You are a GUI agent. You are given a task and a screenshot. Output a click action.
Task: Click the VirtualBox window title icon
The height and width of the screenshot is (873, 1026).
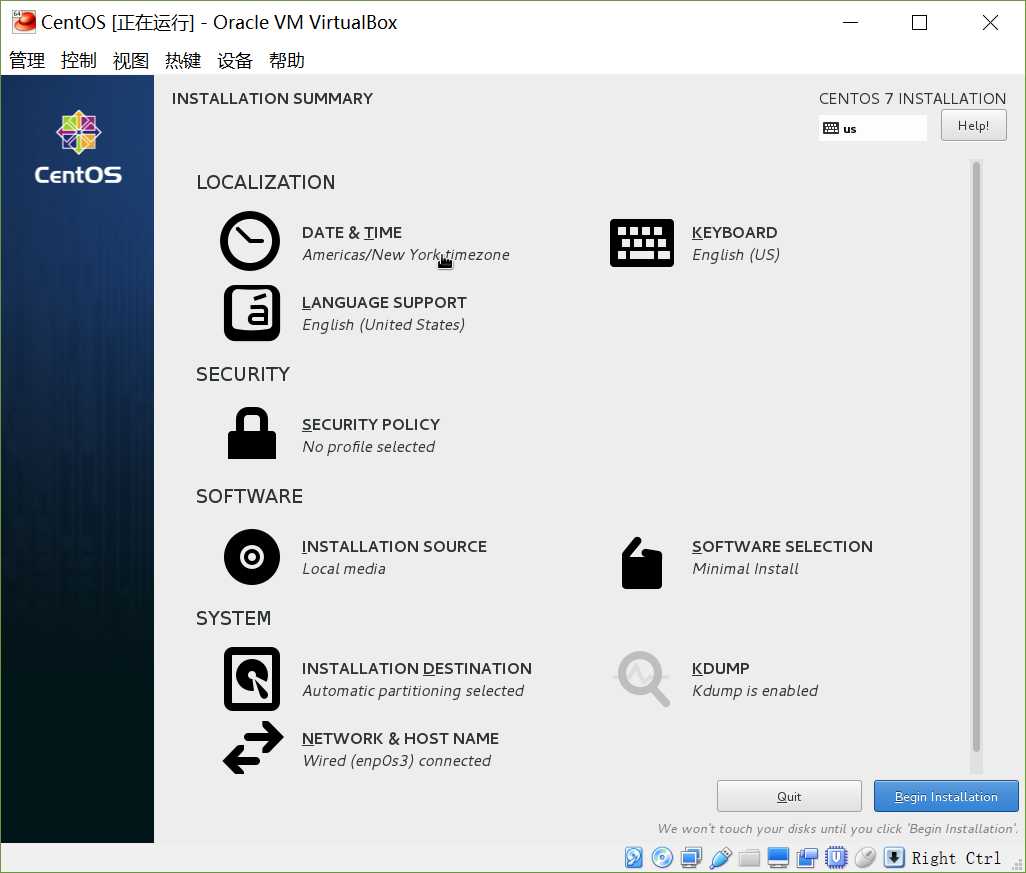[24, 22]
